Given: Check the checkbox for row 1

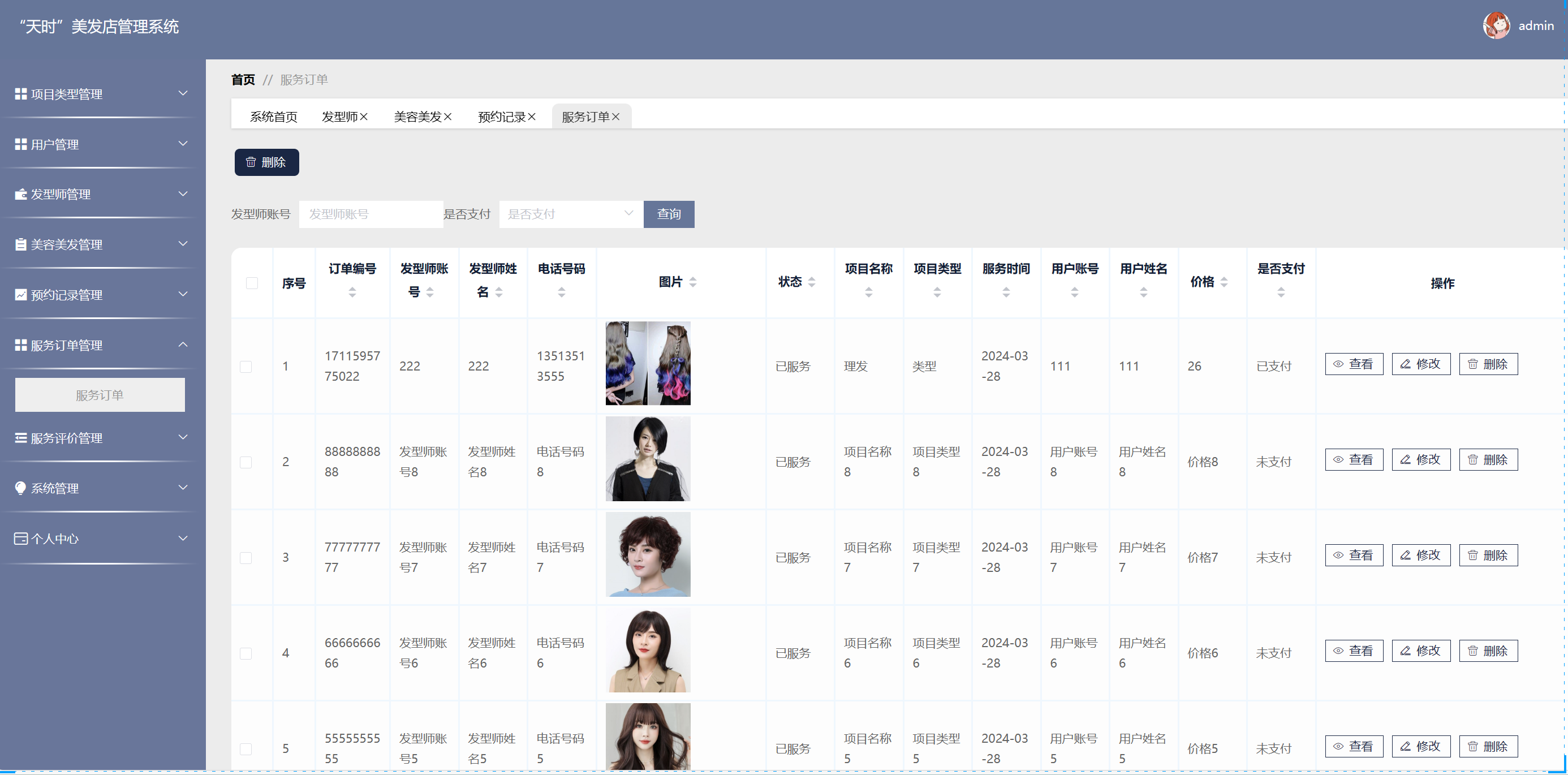Looking at the screenshot, I should [x=246, y=367].
